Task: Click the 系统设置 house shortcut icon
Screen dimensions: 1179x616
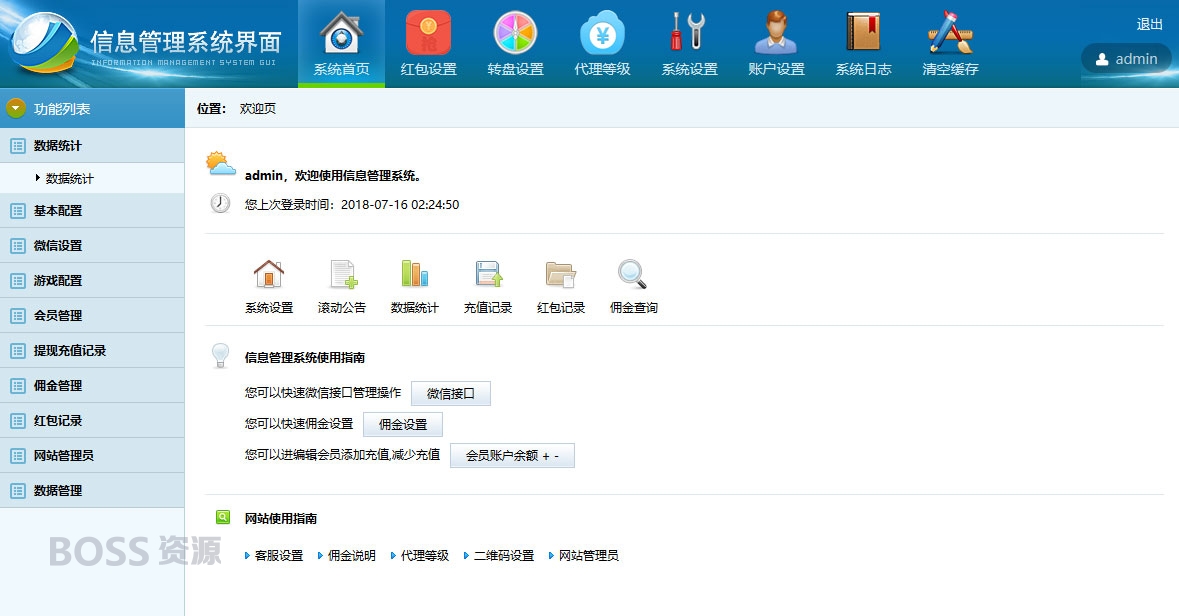Action: tap(268, 274)
